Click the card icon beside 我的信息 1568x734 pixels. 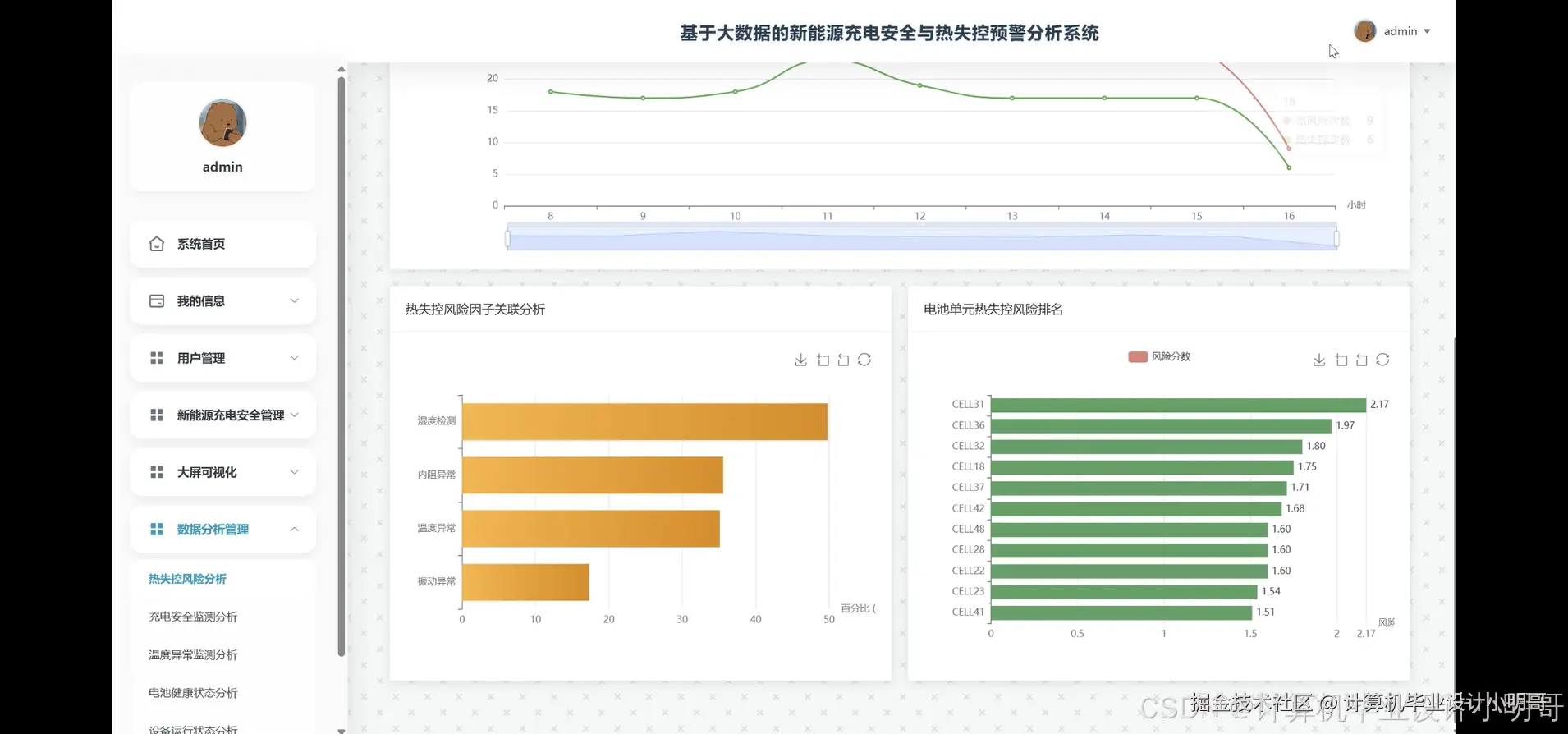tap(157, 300)
